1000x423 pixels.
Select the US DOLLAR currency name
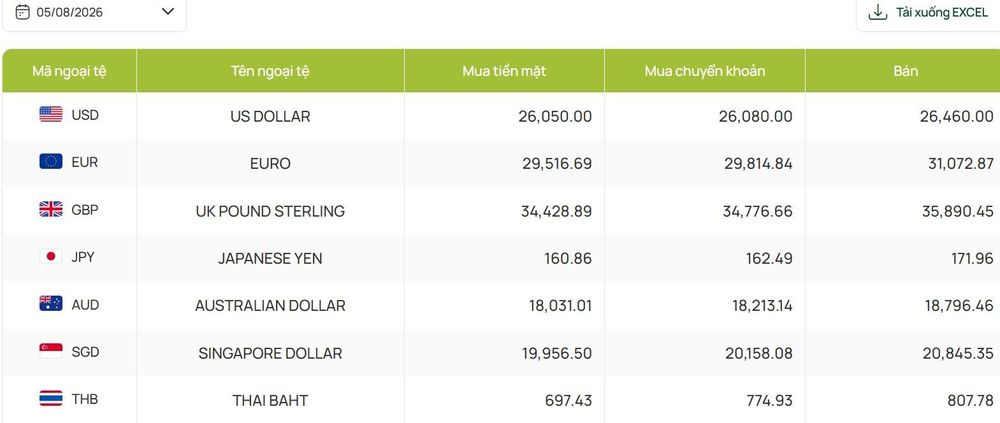tap(270, 117)
